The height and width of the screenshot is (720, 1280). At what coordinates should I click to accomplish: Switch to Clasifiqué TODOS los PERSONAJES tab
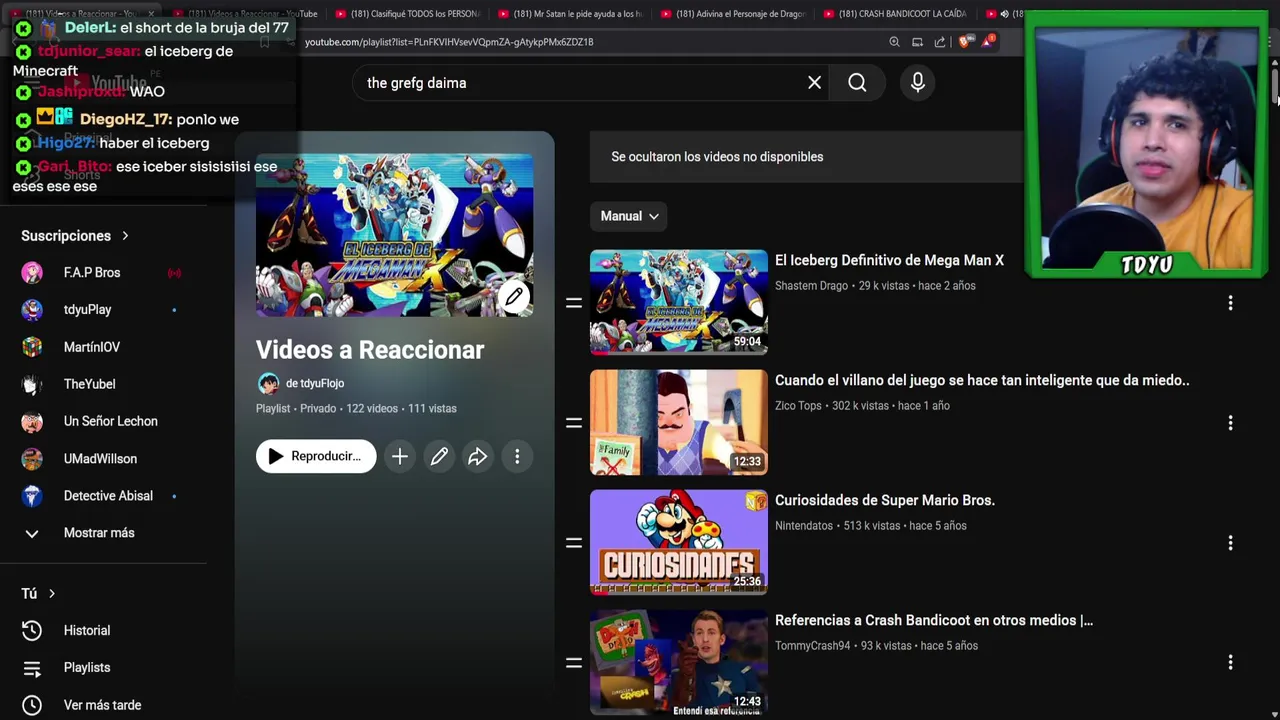coord(408,14)
